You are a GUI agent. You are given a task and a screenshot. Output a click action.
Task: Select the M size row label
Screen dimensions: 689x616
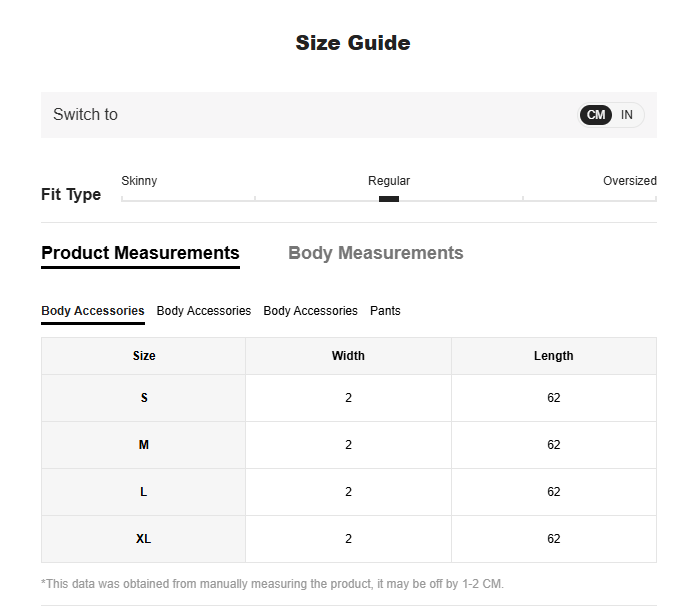pos(144,445)
